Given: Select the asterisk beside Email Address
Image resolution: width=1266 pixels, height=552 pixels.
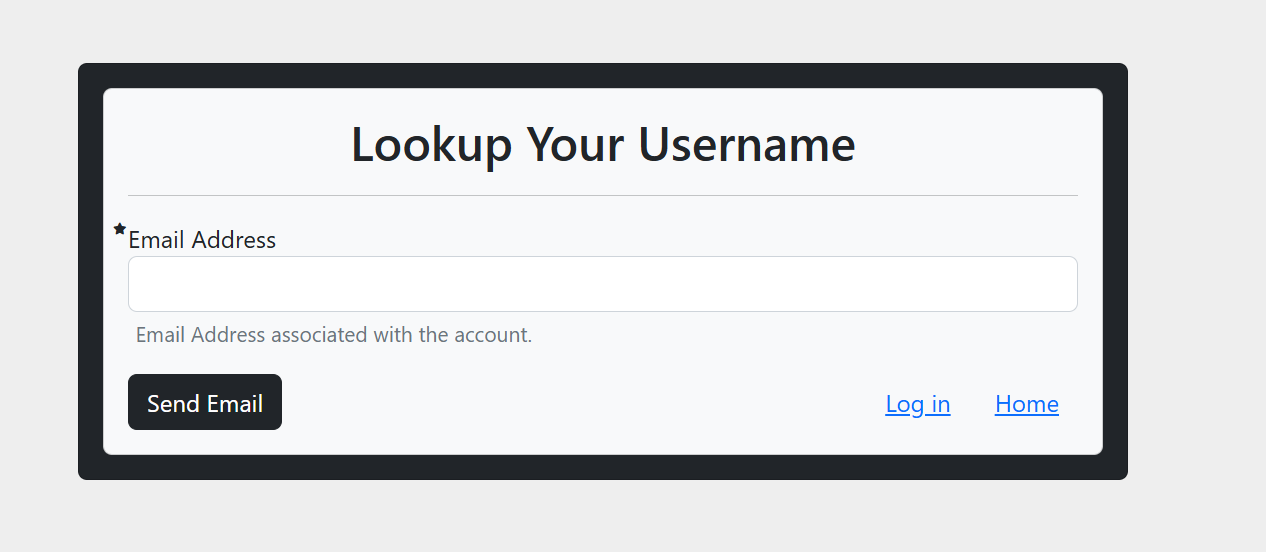Looking at the screenshot, I should [x=120, y=229].
